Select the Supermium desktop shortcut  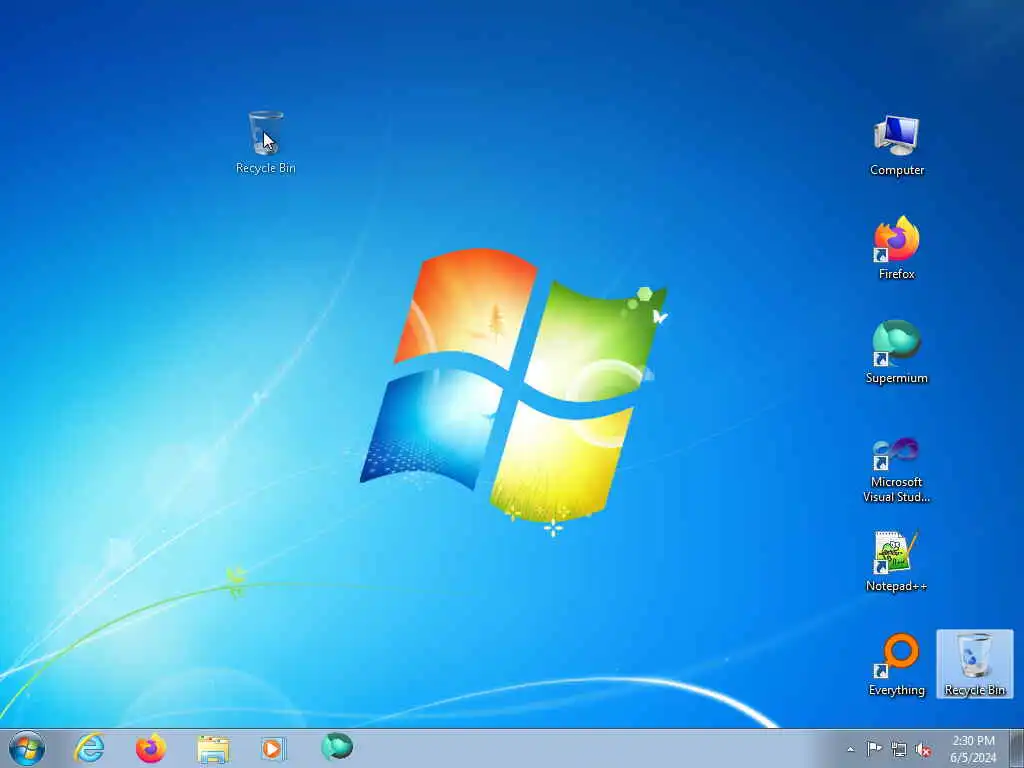coord(897,351)
